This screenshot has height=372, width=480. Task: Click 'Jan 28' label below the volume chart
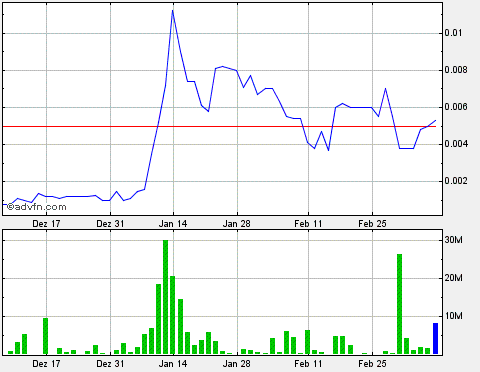point(237,364)
